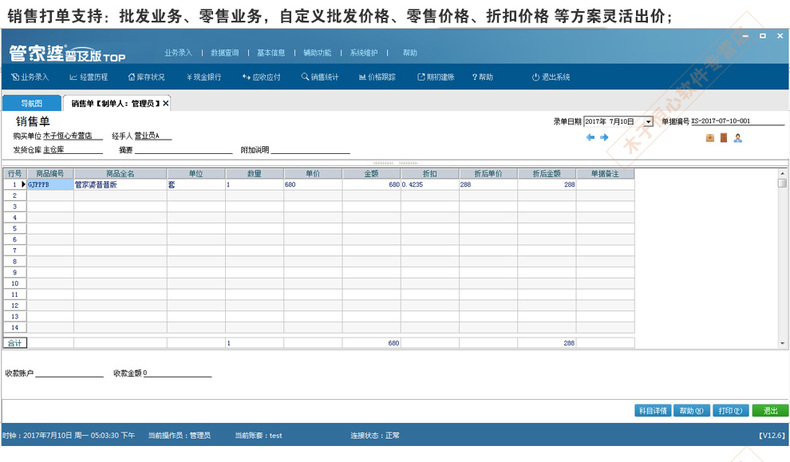Screen dimensions: 790x462
Task: Click the 金额 column header
Action: click(x=371, y=173)
